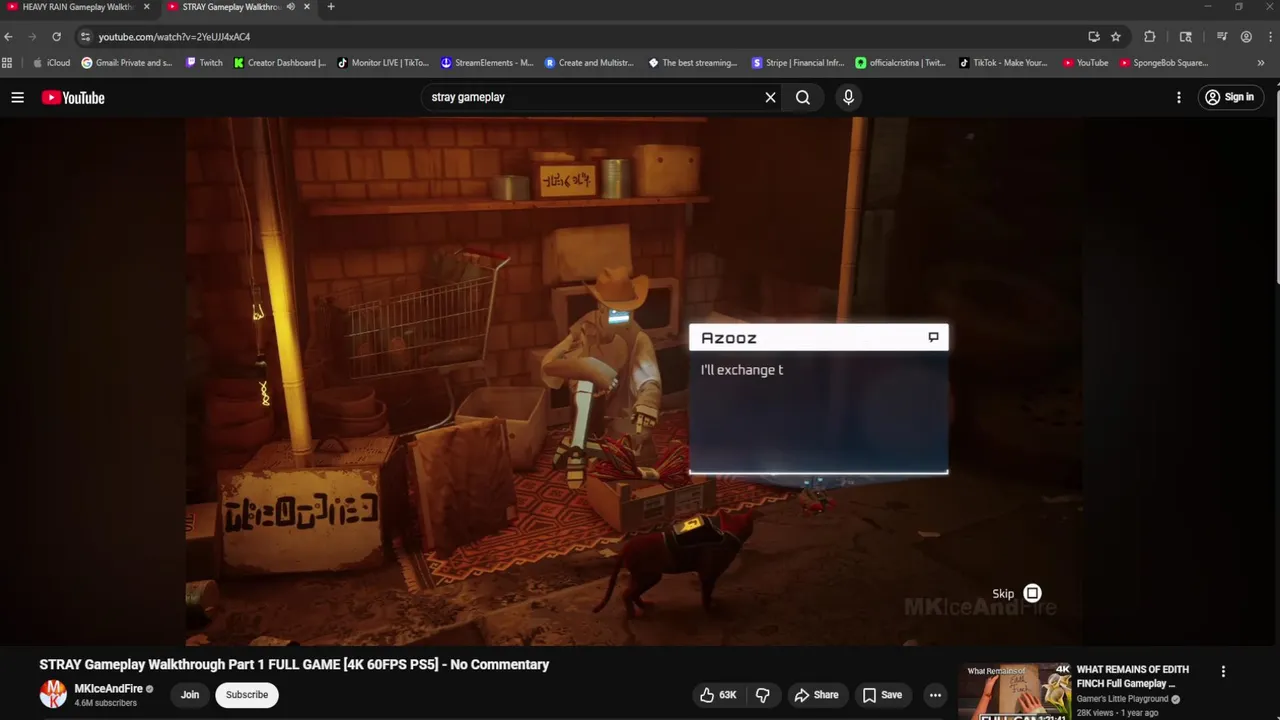Reload the current page
This screenshot has width=1280, height=720.
(x=56, y=37)
